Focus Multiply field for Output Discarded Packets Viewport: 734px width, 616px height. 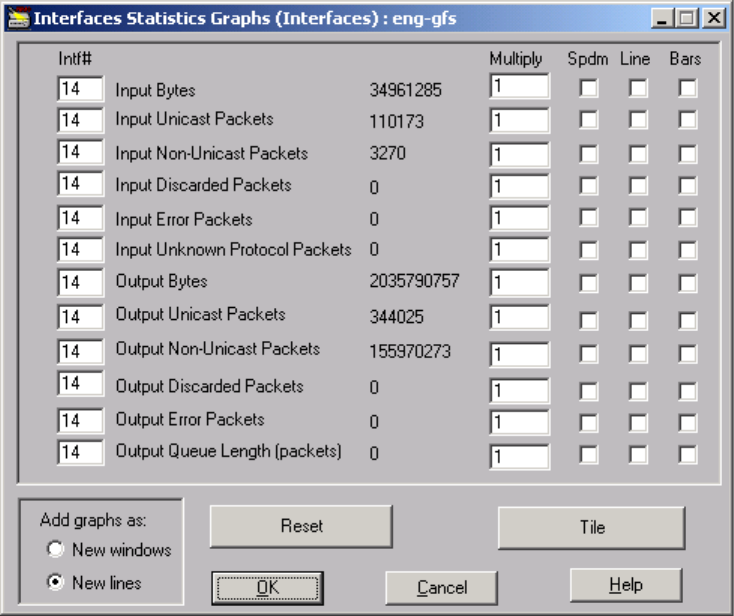(x=520, y=390)
